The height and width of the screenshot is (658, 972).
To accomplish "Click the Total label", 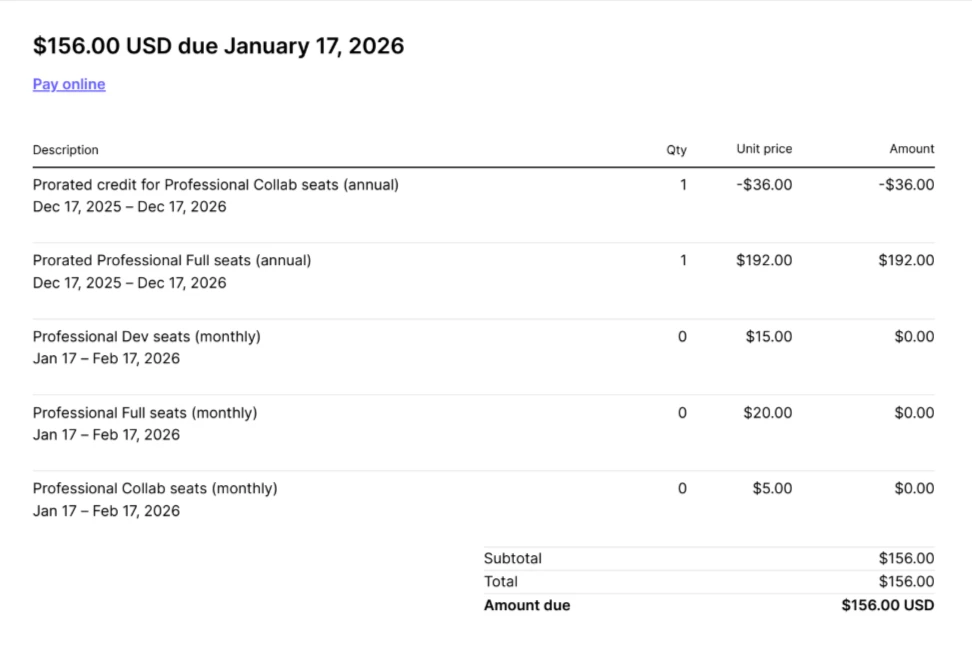I will point(501,582).
